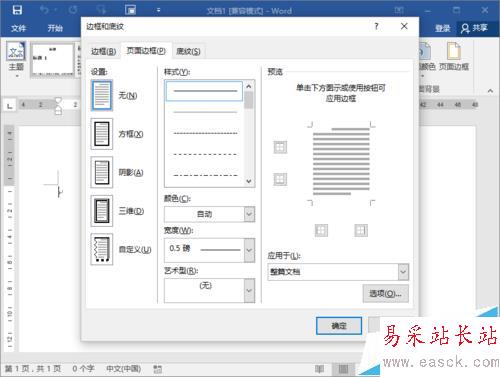The height and width of the screenshot is (377, 500).
Task: Toggle the left border button below preview
Action: (321, 230)
